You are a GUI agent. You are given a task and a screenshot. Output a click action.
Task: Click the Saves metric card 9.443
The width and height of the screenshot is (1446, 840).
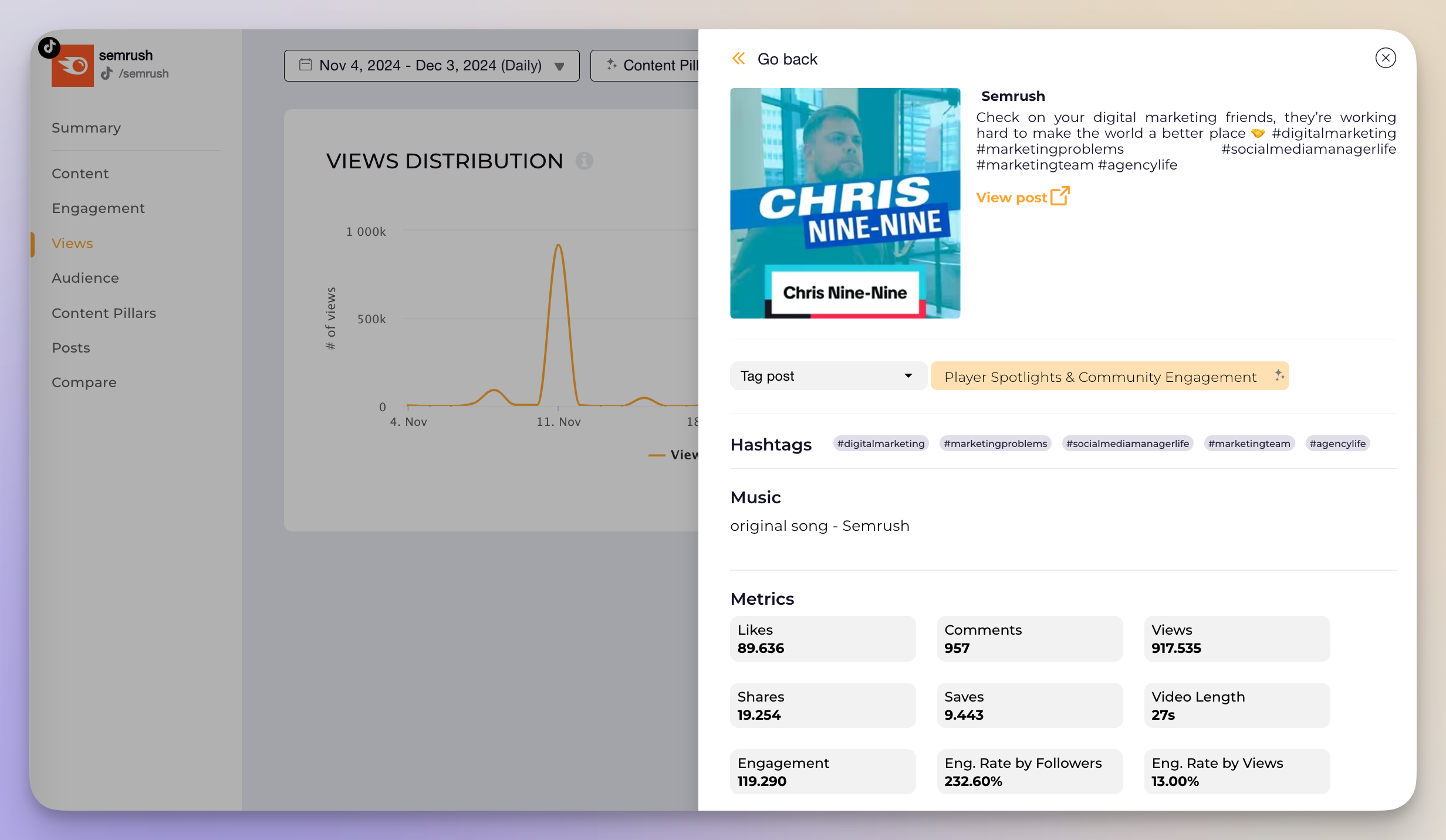pos(1030,706)
